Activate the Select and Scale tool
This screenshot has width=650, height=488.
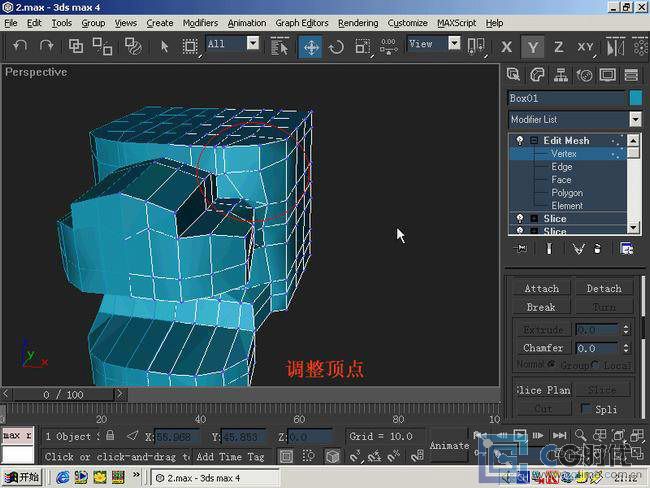click(362, 46)
